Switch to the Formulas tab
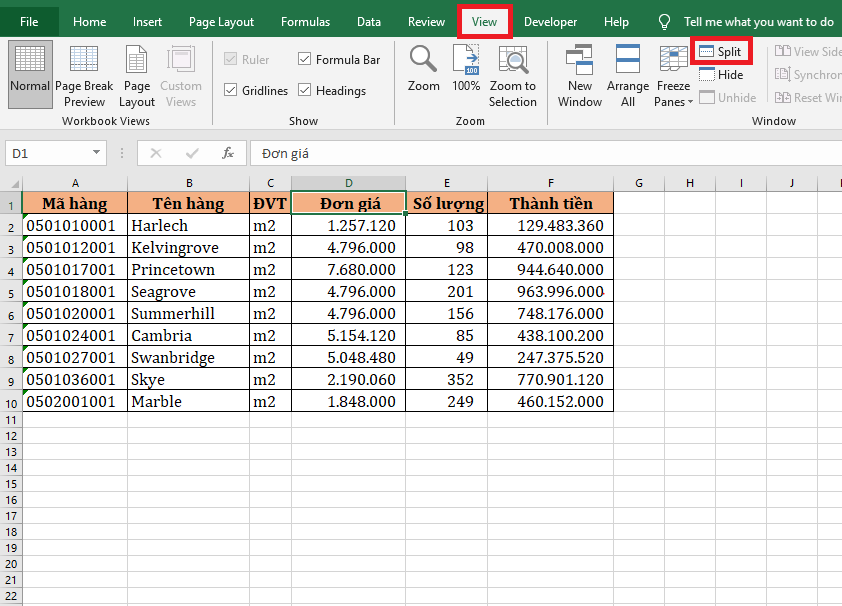Screen dimensions: 842x606 pos(305,21)
